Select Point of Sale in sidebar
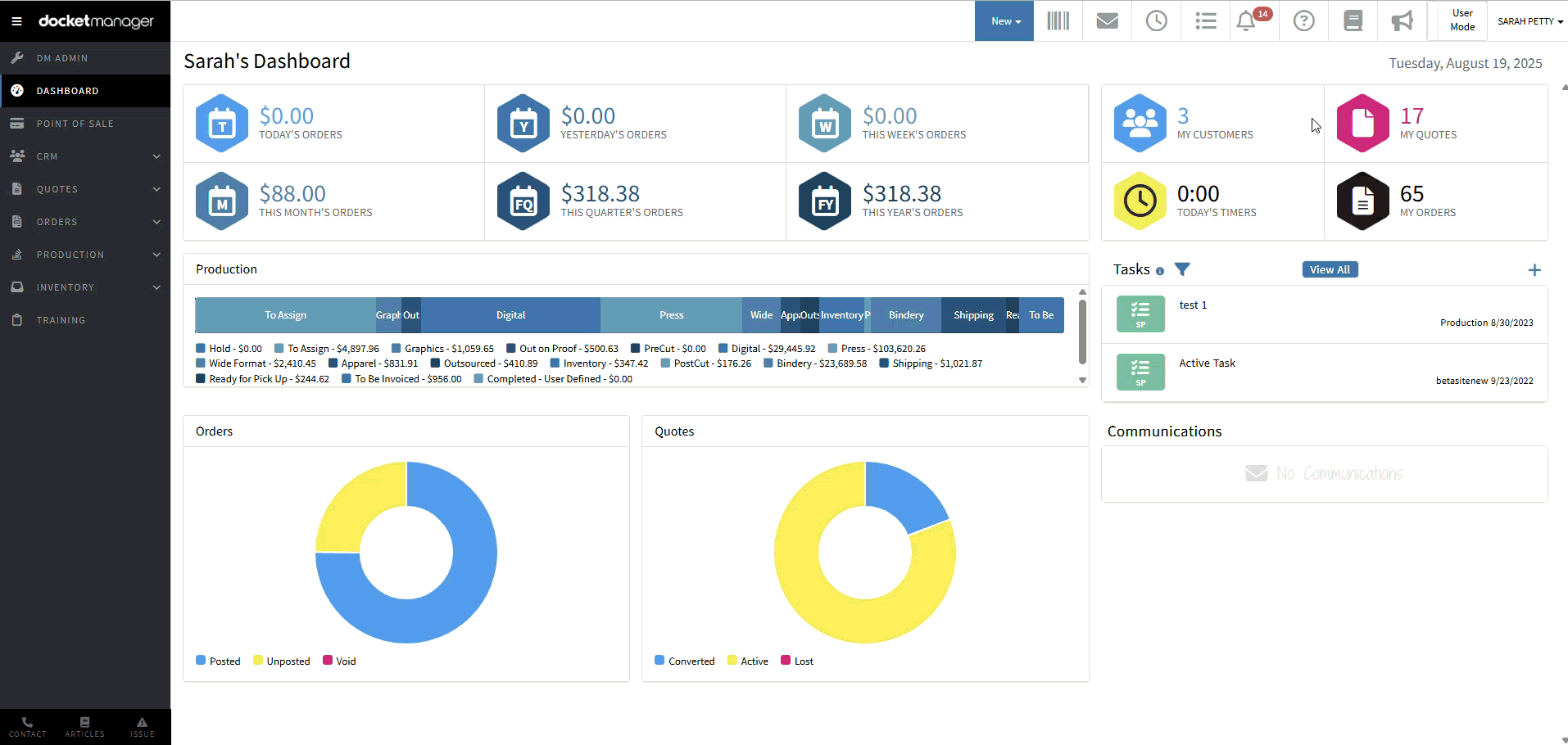The height and width of the screenshot is (745, 1568). (x=75, y=124)
